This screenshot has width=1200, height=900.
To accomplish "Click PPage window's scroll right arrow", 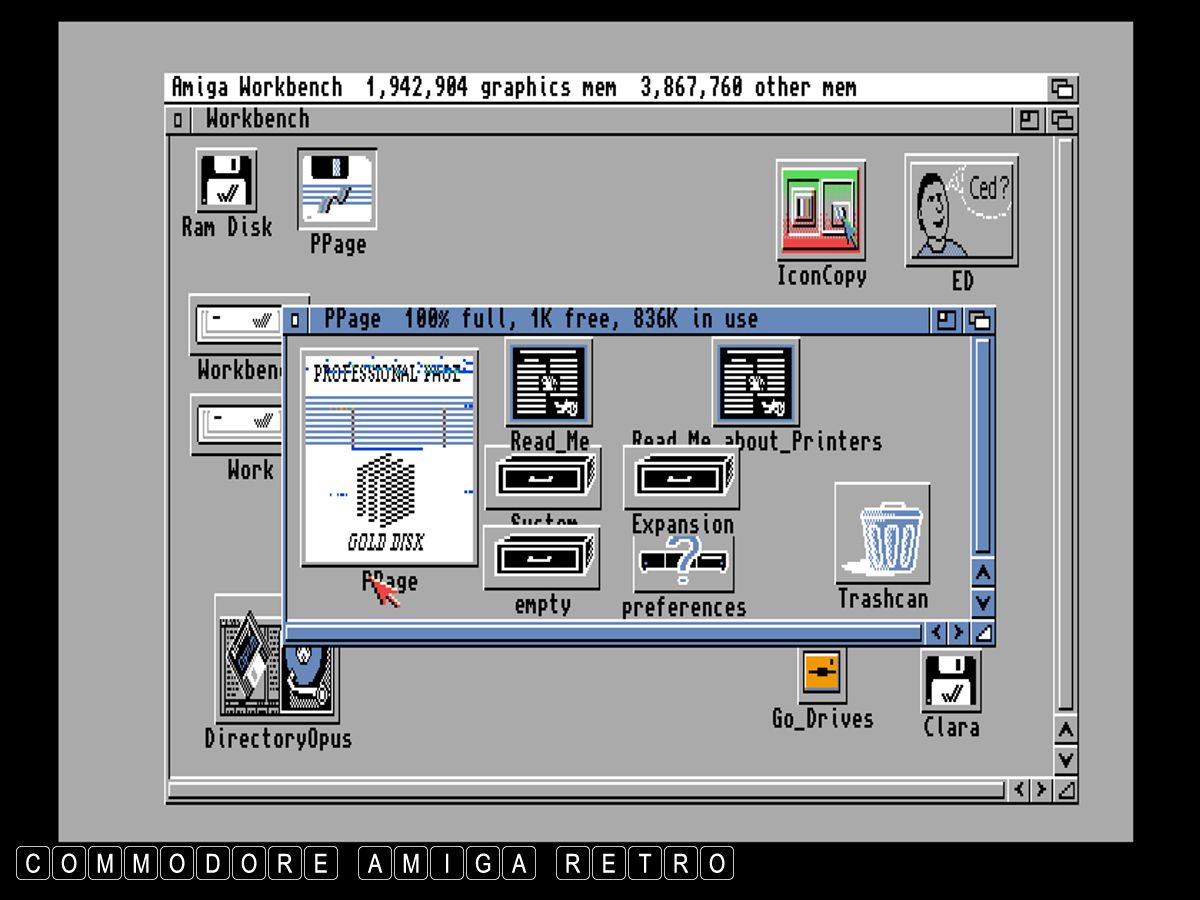I will tap(959, 632).
